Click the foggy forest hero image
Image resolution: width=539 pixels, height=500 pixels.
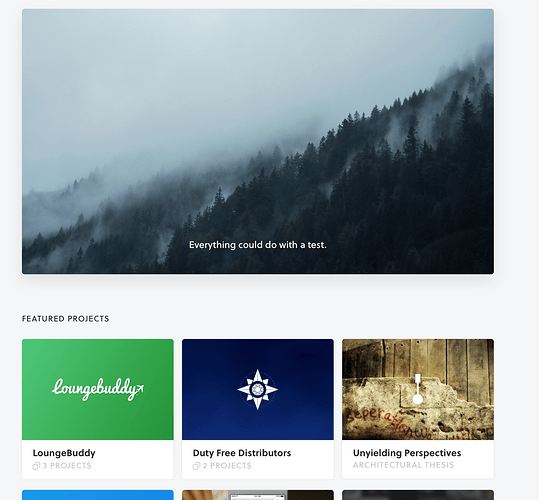[x=258, y=142]
